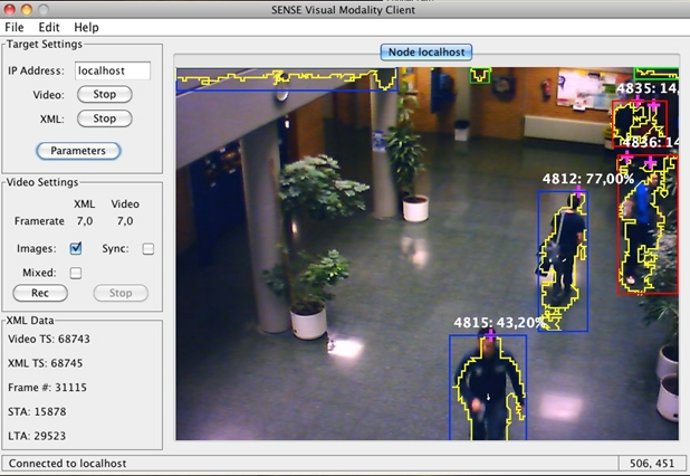The height and width of the screenshot is (476, 690).
Task: Enable the Sync checkbox
Action: click(148, 249)
